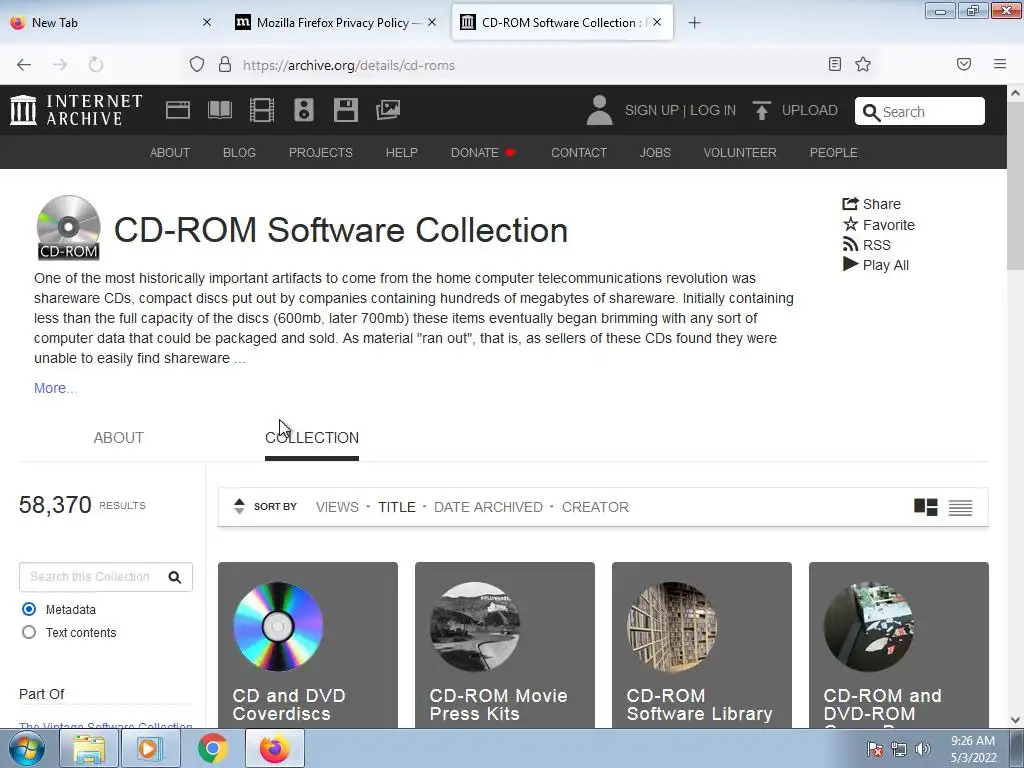Bookmark this page with star icon
Screen dimensions: 1024x768
pos(863,64)
